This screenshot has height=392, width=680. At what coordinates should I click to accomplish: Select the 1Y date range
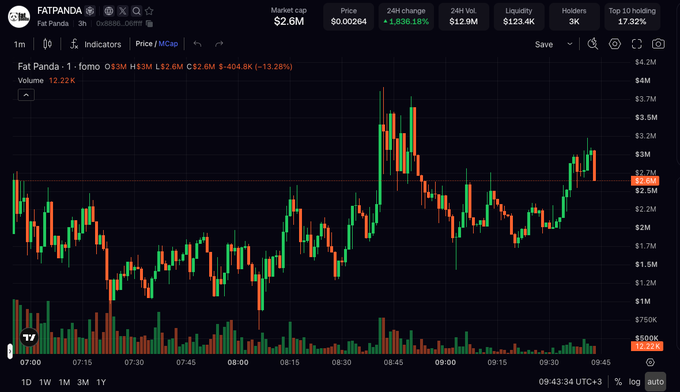pos(101,382)
